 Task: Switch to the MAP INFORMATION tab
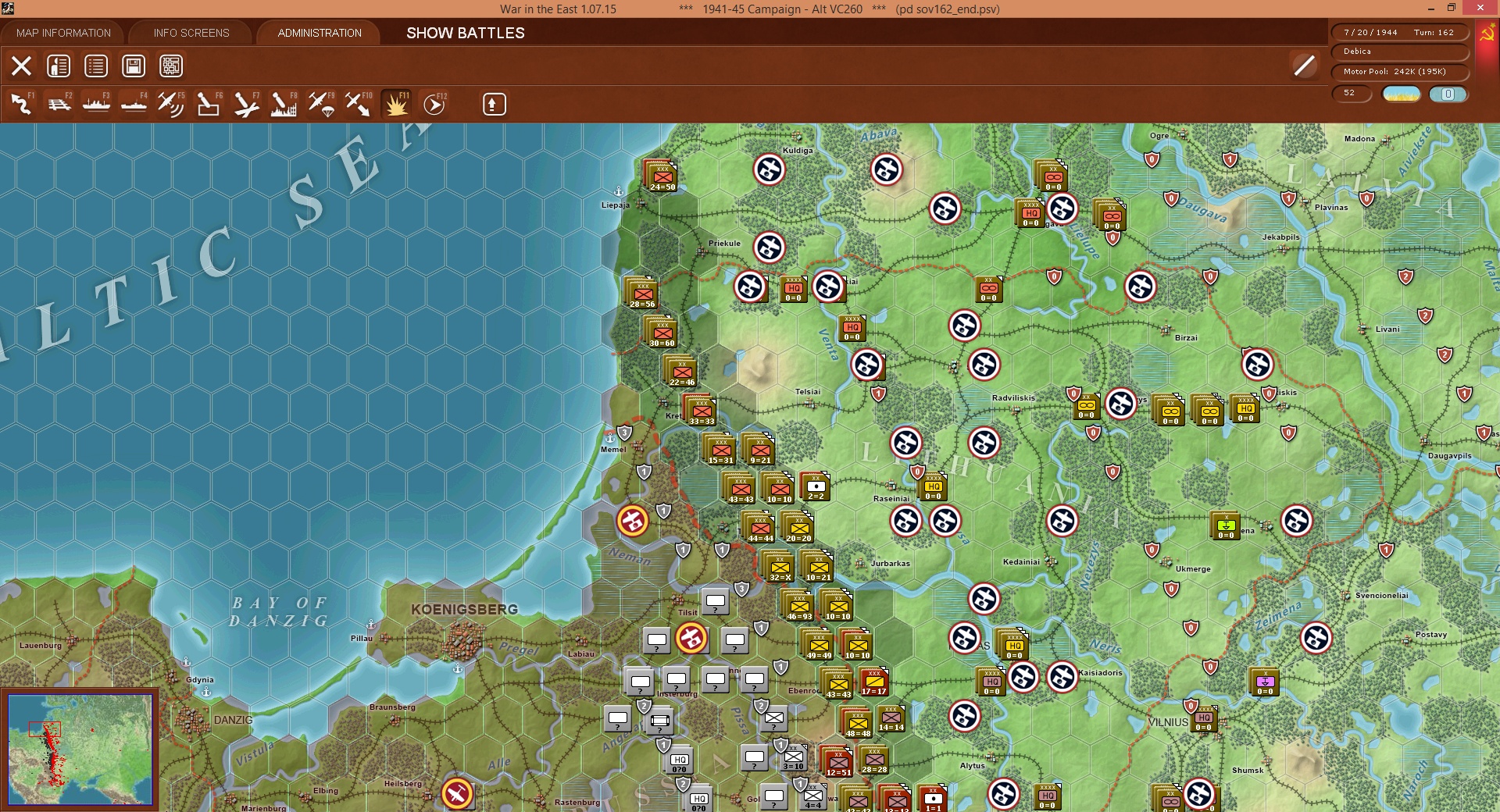[63, 33]
